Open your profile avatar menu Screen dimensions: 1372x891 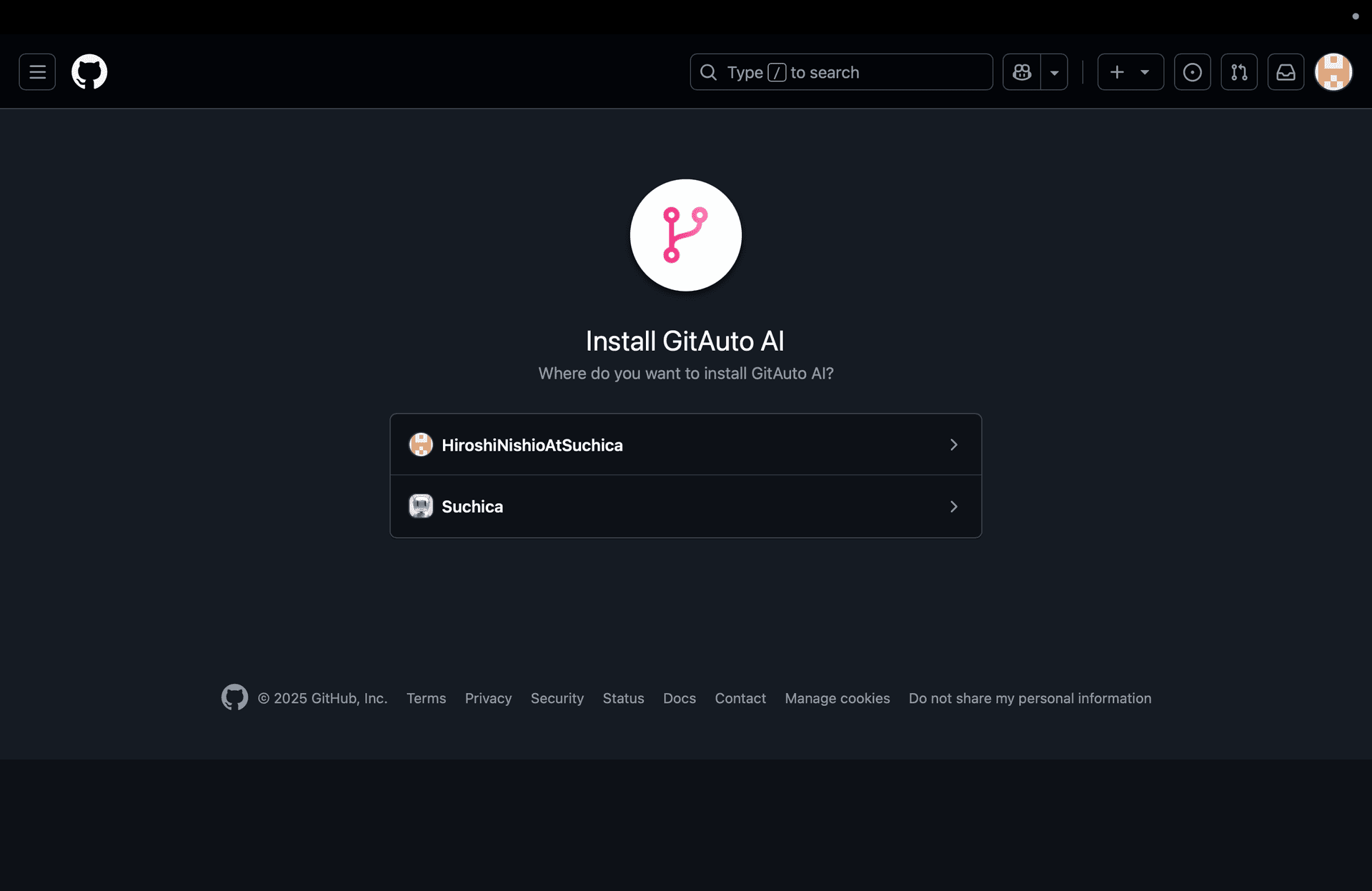(1333, 71)
